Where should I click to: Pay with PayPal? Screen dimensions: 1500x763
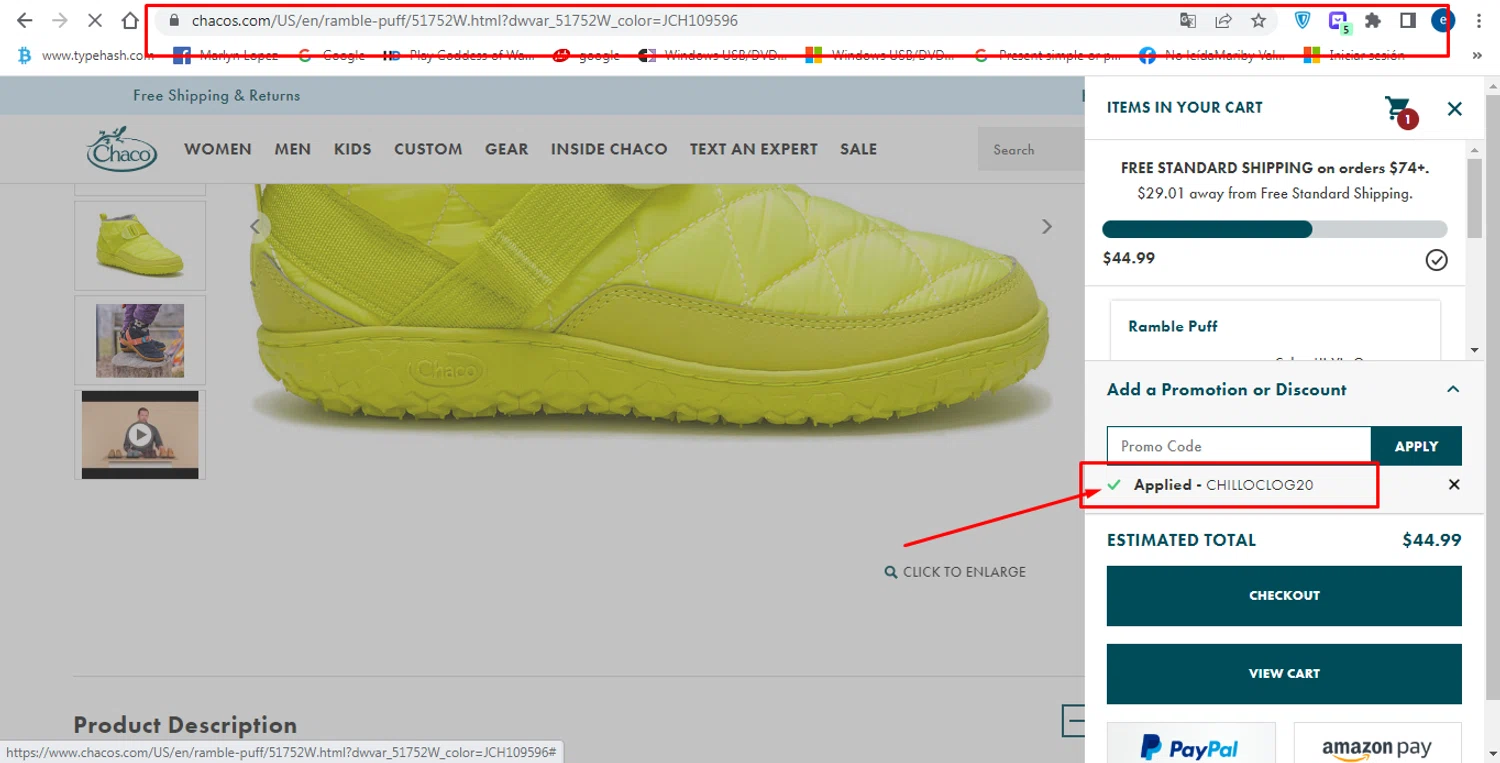1191,743
